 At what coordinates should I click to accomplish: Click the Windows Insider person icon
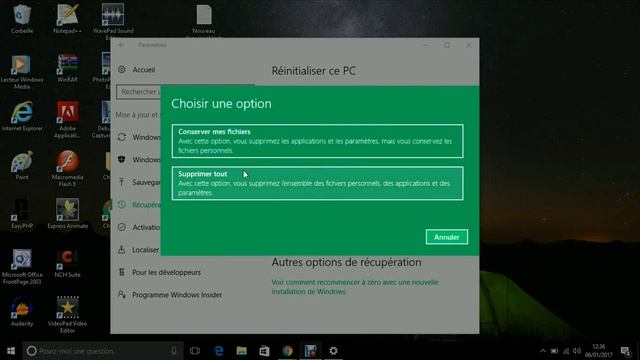[122, 294]
